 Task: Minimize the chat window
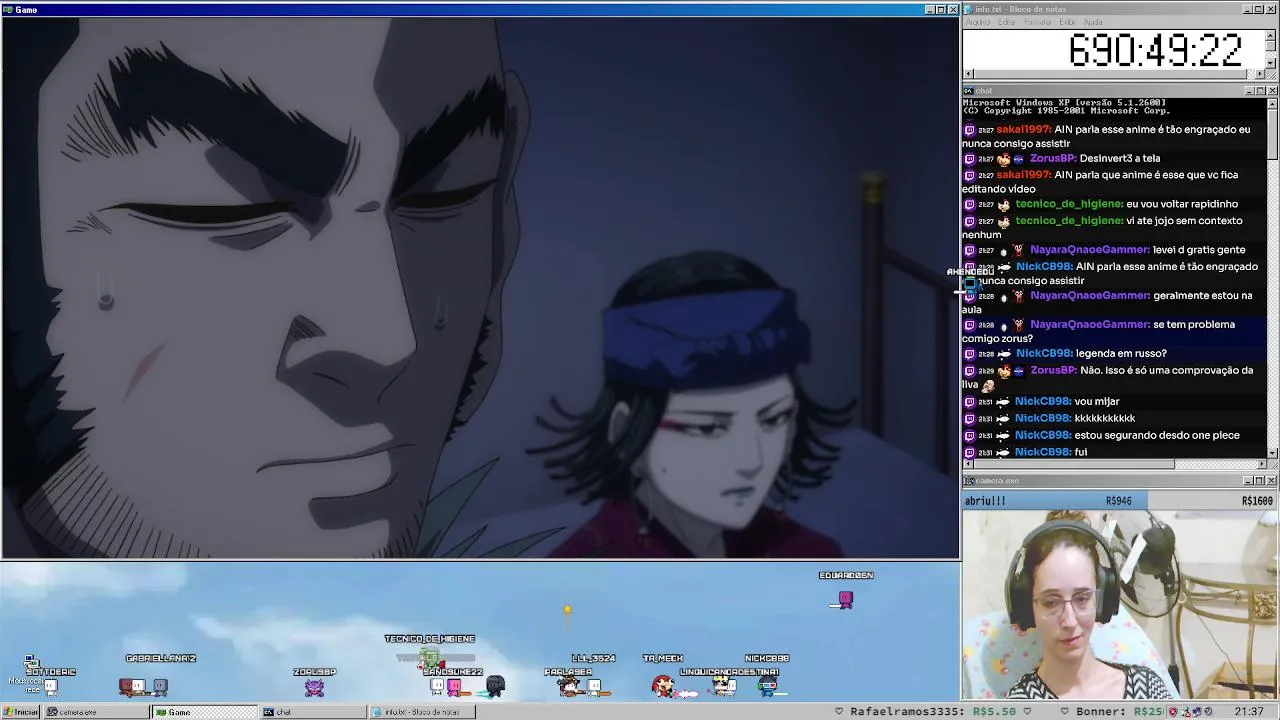(x=1249, y=91)
